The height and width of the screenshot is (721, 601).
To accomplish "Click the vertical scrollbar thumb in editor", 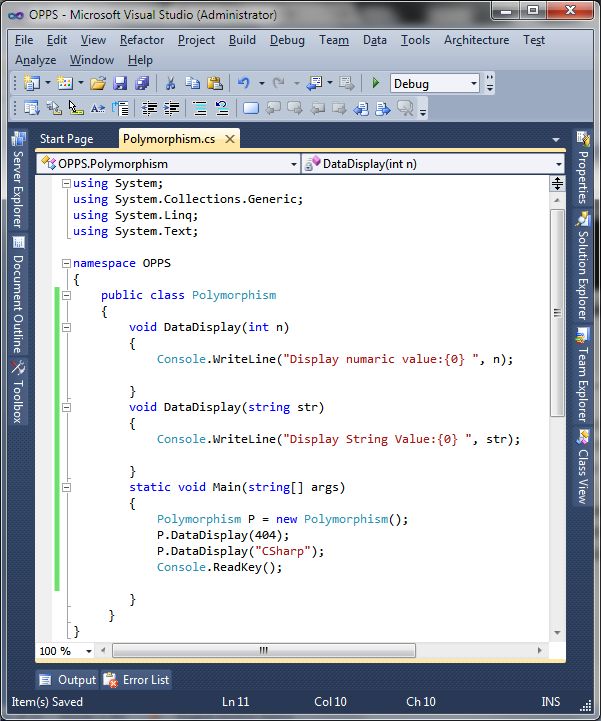I will (x=557, y=313).
